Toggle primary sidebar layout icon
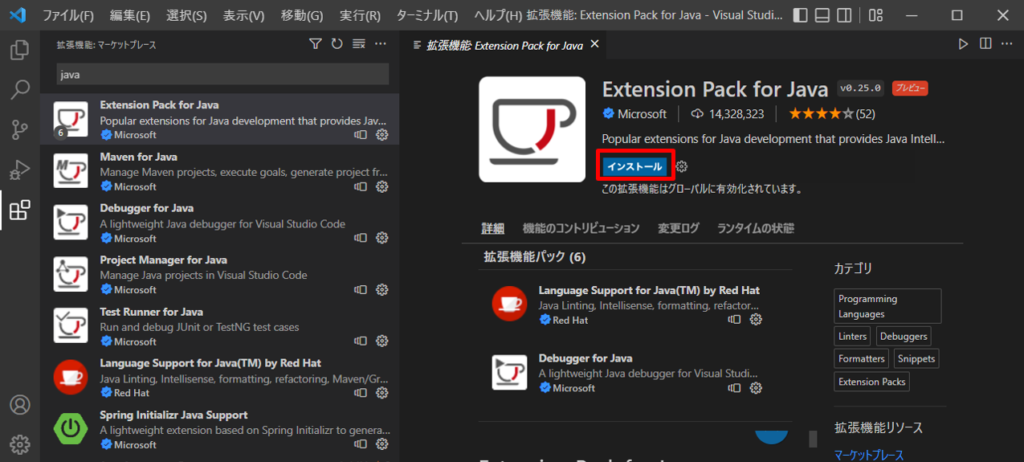 tap(801, 15)
